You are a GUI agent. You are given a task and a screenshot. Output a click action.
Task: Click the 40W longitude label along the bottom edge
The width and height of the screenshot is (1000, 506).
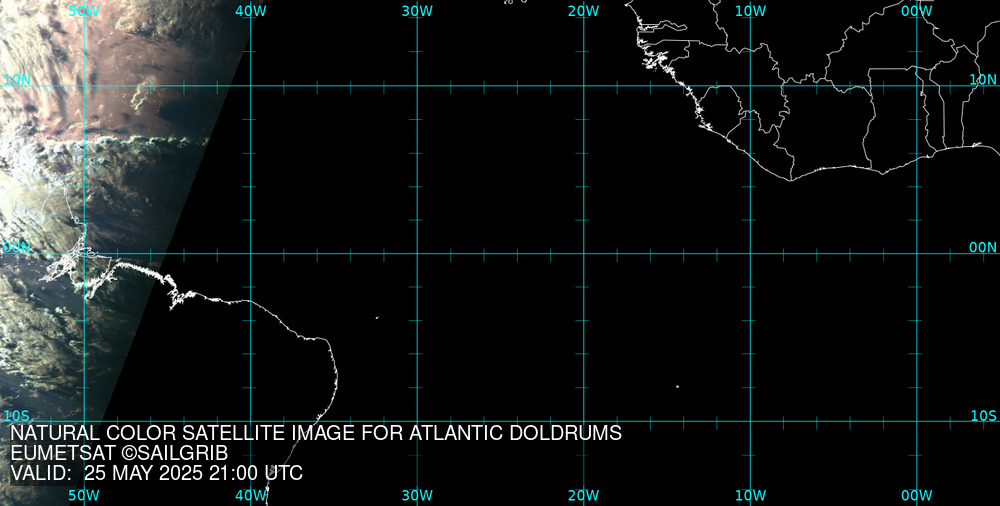click(x=251, y=496)
